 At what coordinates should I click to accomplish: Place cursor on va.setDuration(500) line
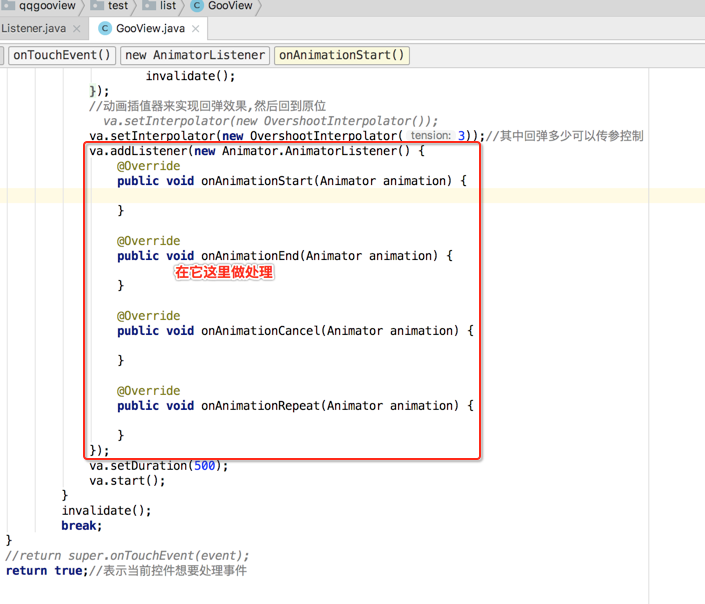159,466
